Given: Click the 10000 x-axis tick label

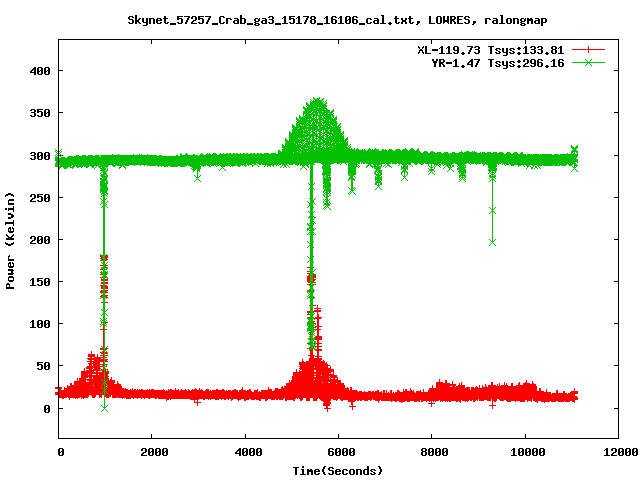Looking at the screenshot, I should (x=527, y=452).
